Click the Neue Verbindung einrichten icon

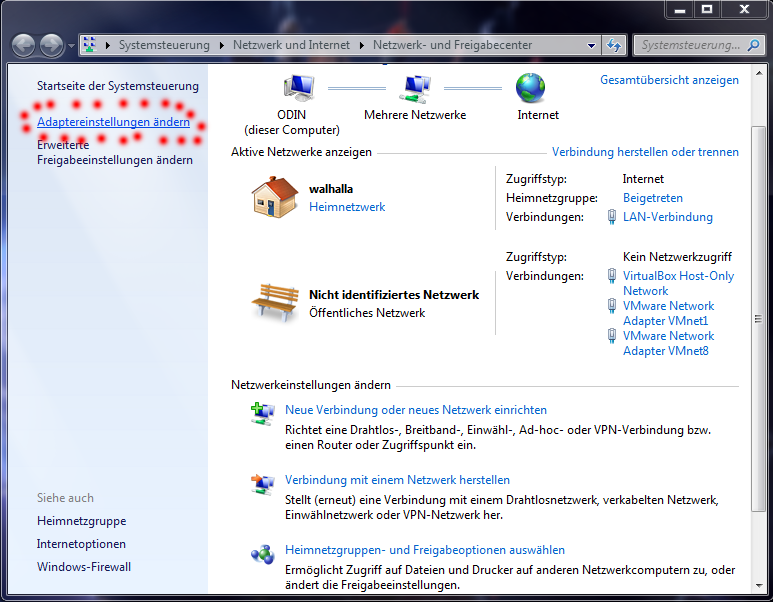(262, 412)
